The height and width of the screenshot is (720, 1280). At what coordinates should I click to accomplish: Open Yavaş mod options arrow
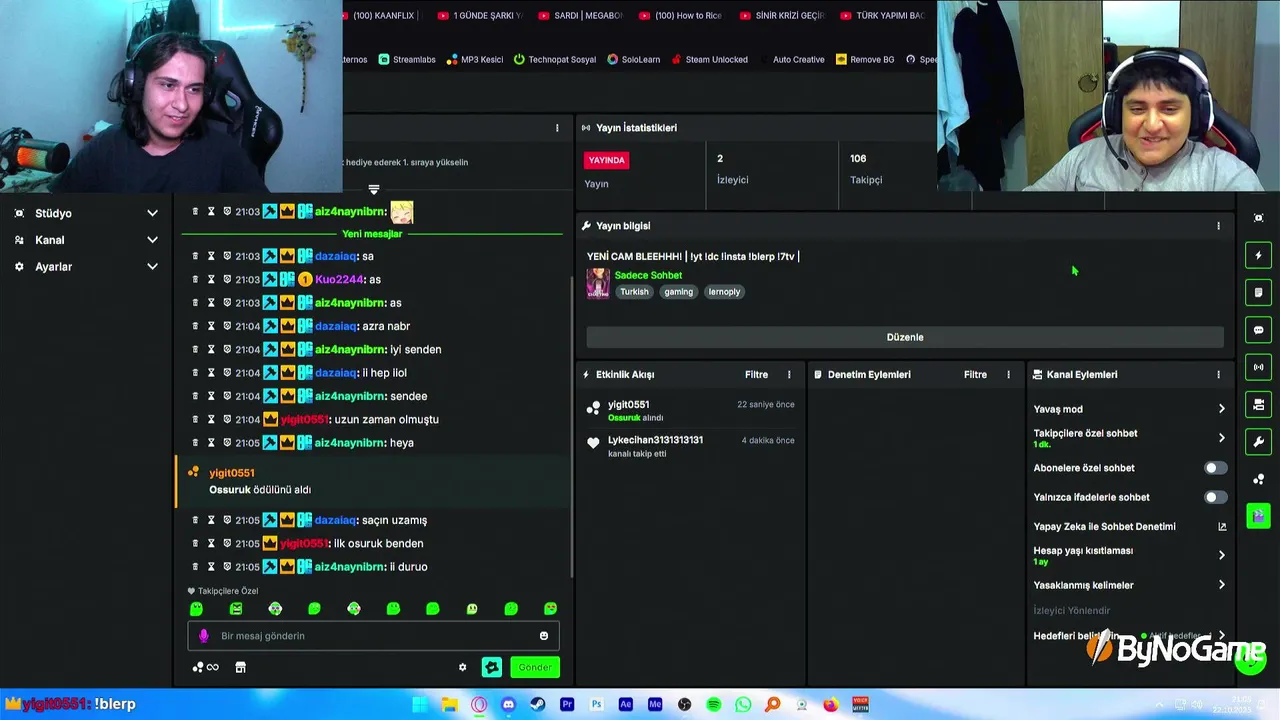pos(1221,409)
